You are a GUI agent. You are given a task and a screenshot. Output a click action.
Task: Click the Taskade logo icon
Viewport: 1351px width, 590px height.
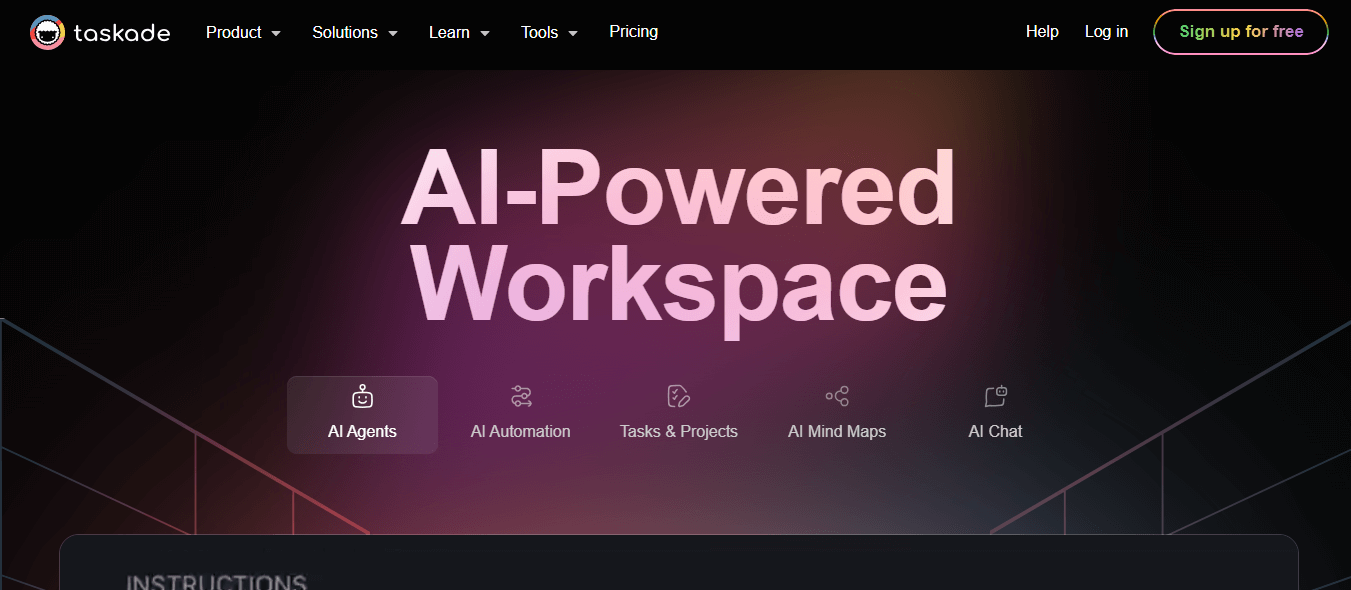47,32
